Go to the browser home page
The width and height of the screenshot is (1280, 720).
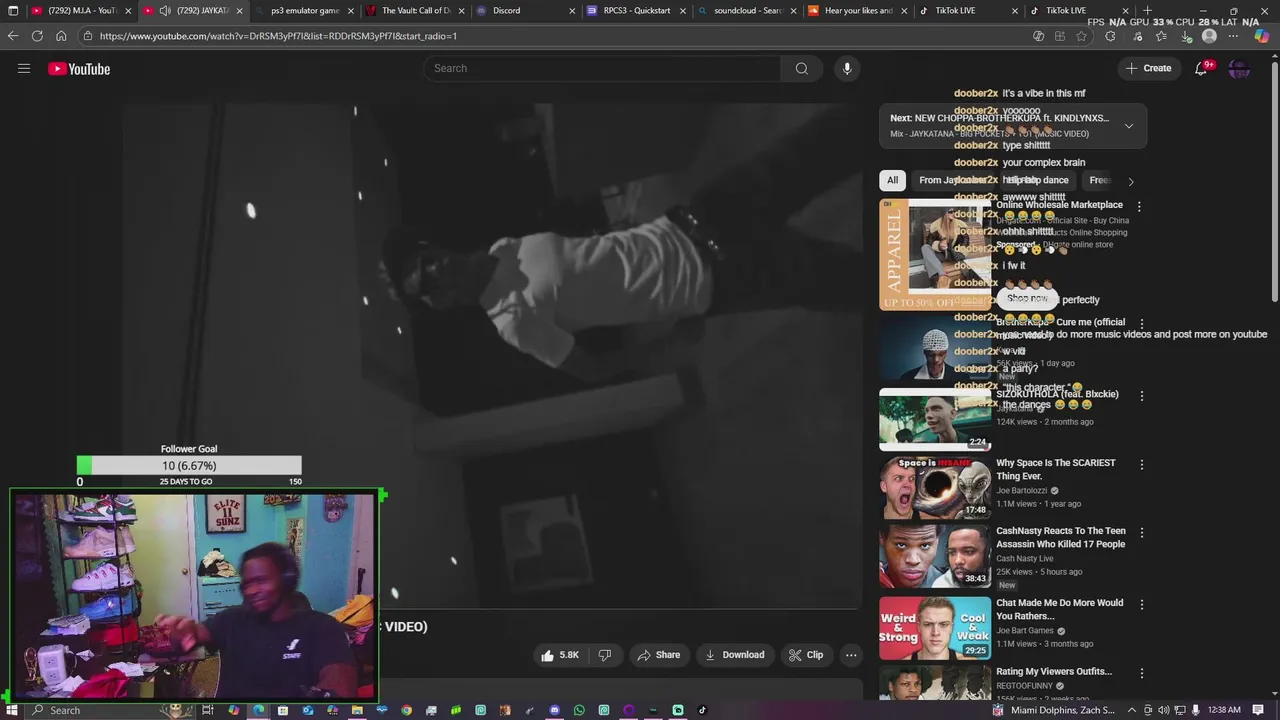(x=61, y=36)
